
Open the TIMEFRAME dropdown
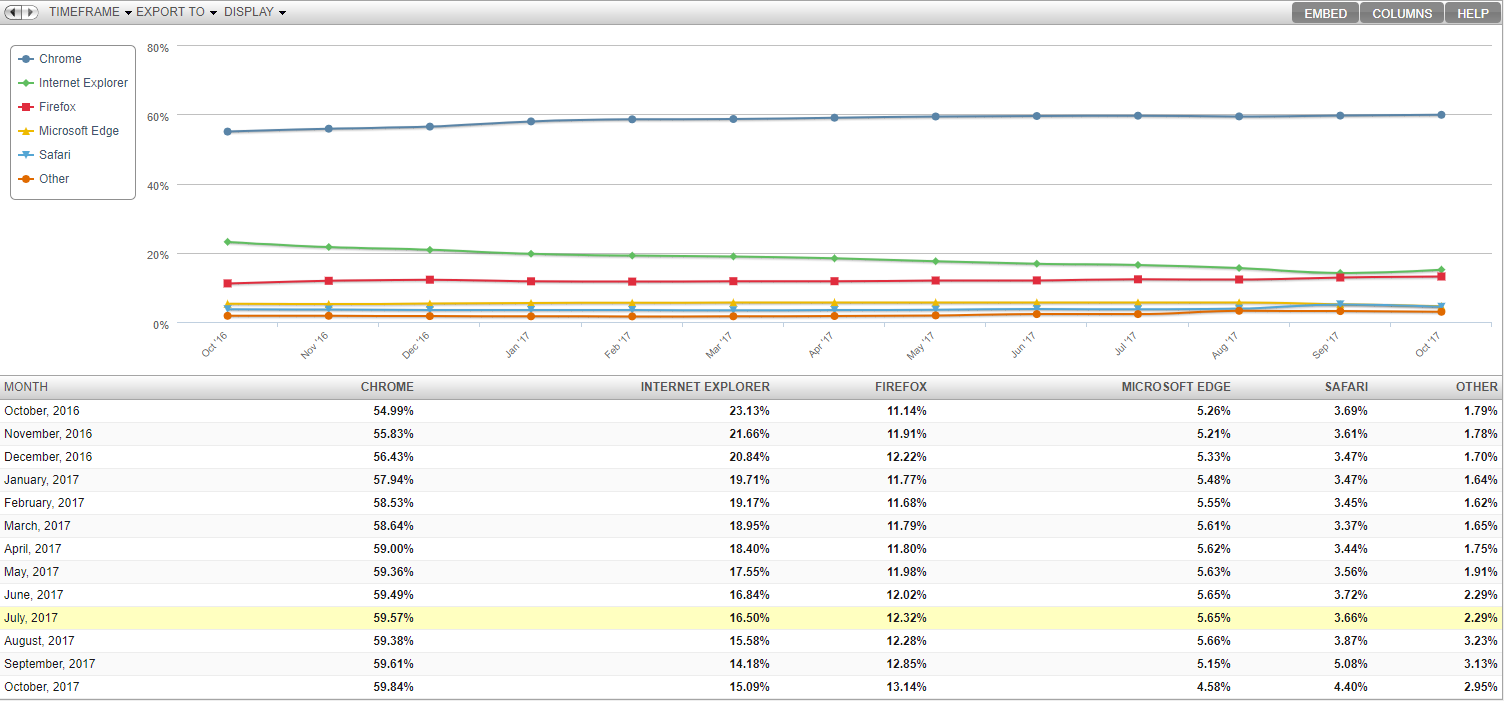tap(89, 12)
